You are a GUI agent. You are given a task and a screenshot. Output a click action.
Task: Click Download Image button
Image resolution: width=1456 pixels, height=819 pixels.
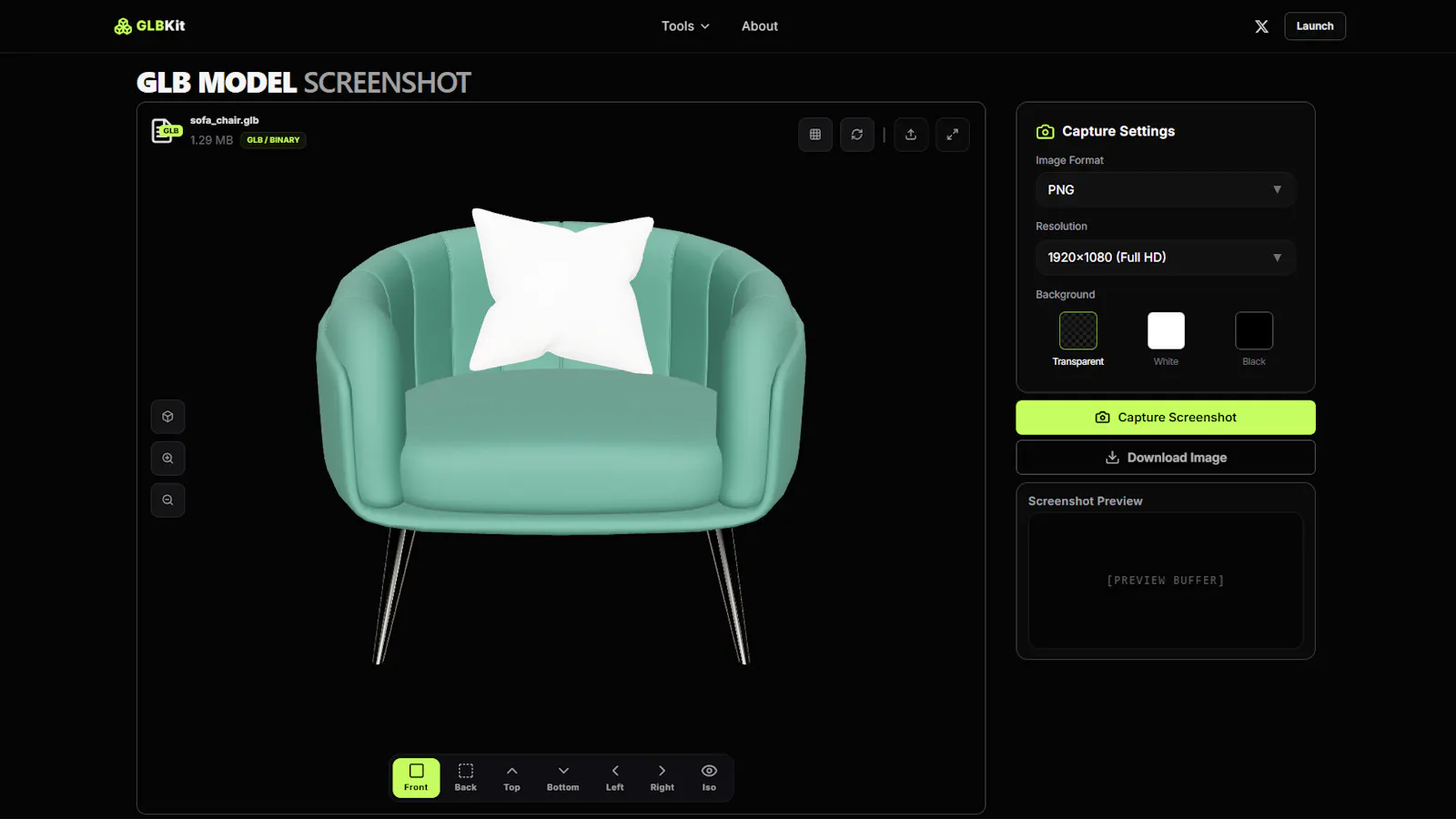[x=1166, y=458]
